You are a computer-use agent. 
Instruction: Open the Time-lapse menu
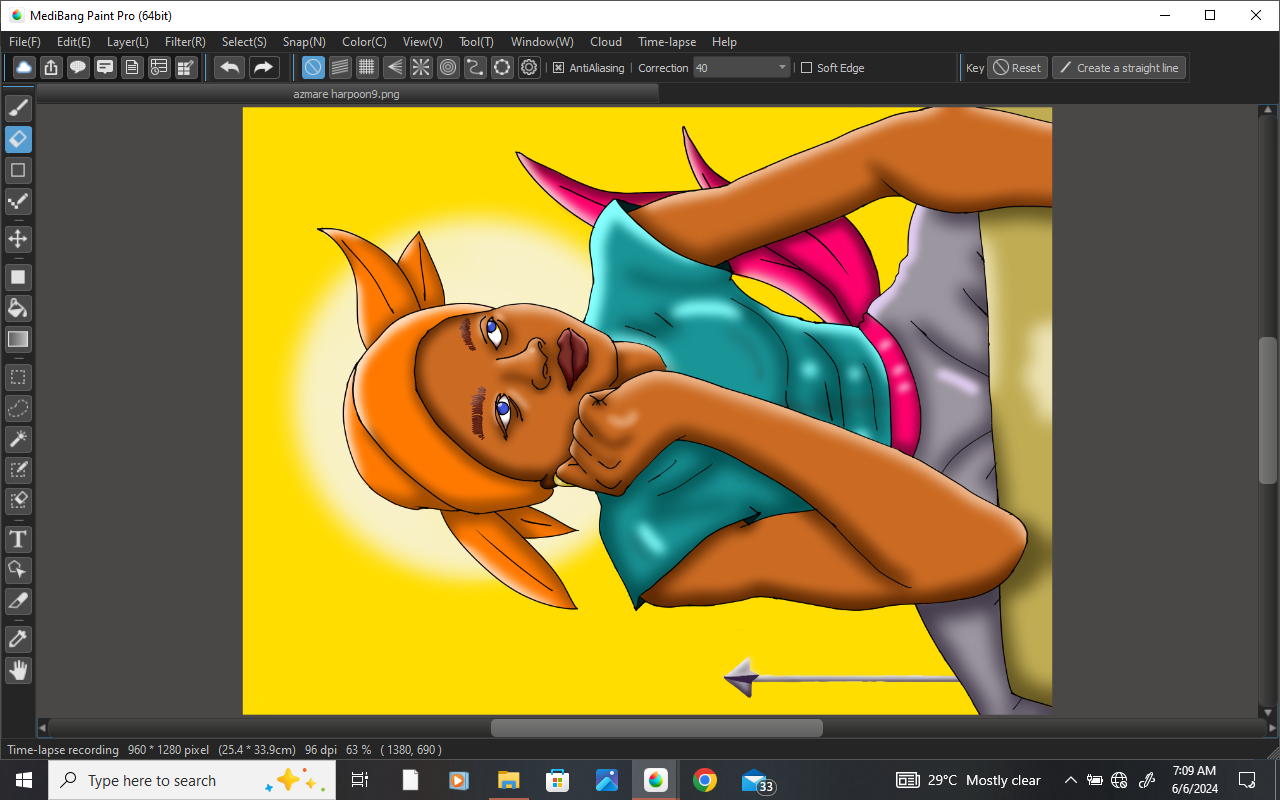667,42
